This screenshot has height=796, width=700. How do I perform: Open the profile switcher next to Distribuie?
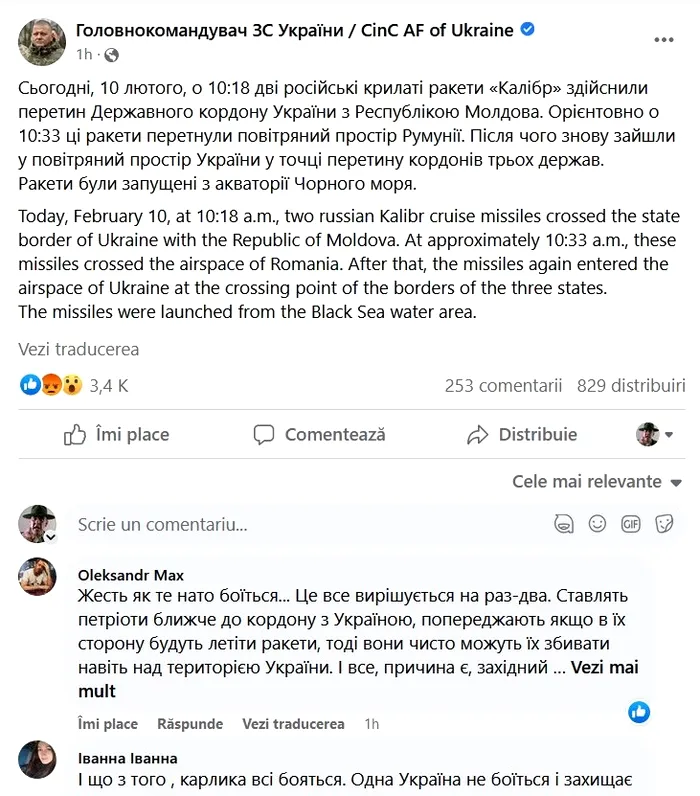point(655,435)
